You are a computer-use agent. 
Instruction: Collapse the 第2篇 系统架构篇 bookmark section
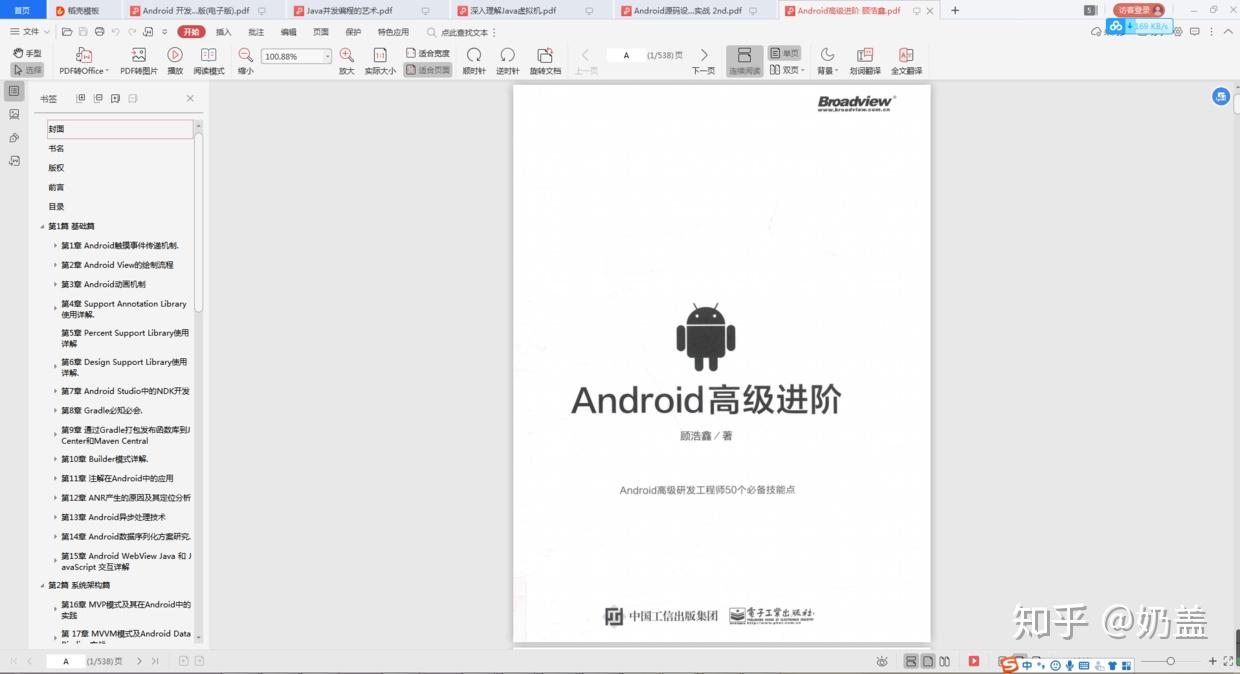pos(43,585)
